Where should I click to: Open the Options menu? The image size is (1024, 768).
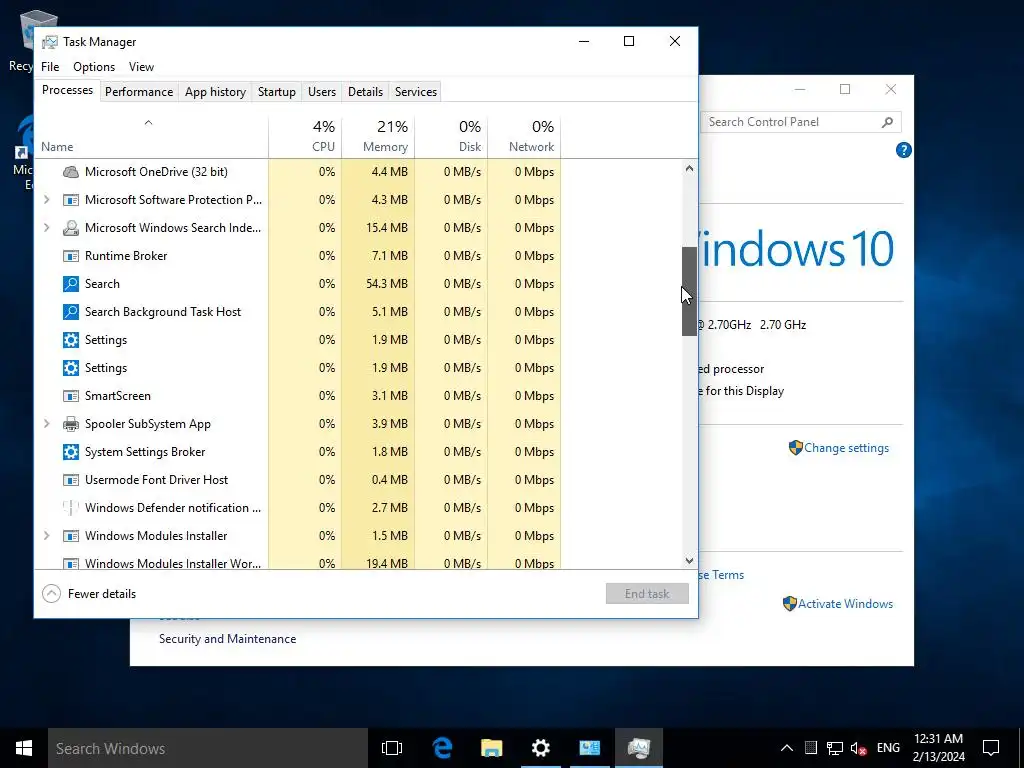coord(94,67)
